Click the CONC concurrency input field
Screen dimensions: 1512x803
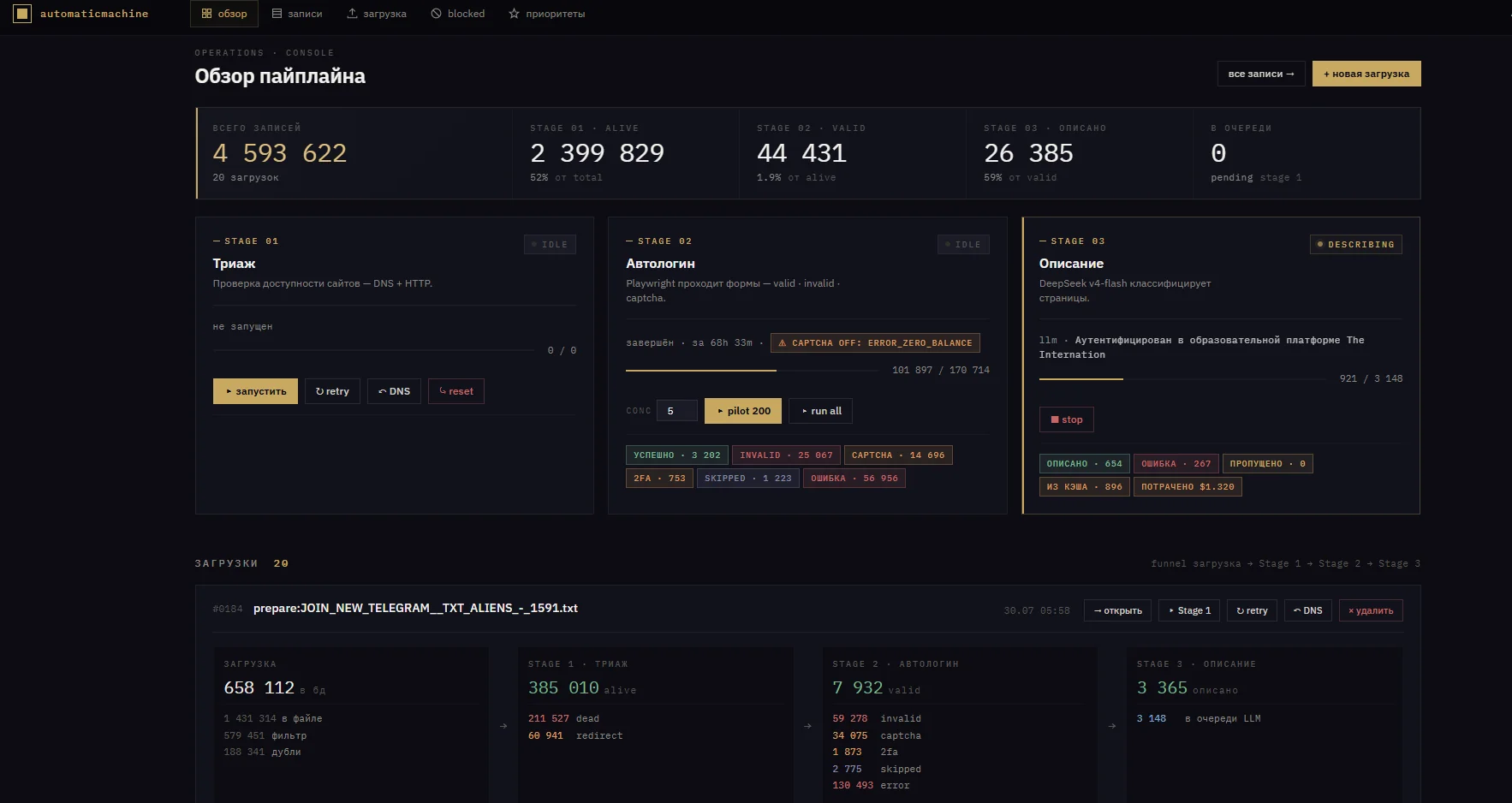(677, 411)
